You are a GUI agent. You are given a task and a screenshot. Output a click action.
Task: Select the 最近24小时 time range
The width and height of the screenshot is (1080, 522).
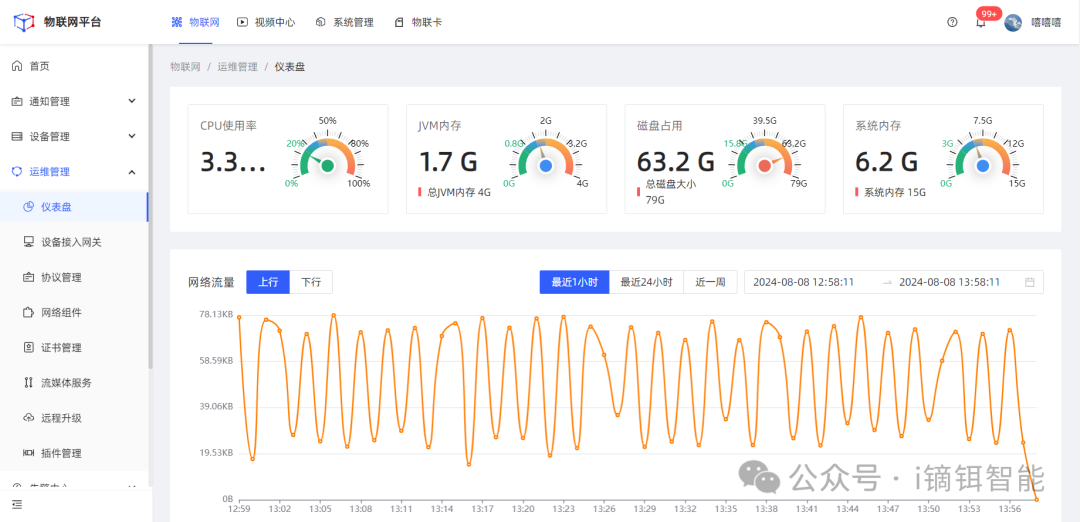pos(646,282)
